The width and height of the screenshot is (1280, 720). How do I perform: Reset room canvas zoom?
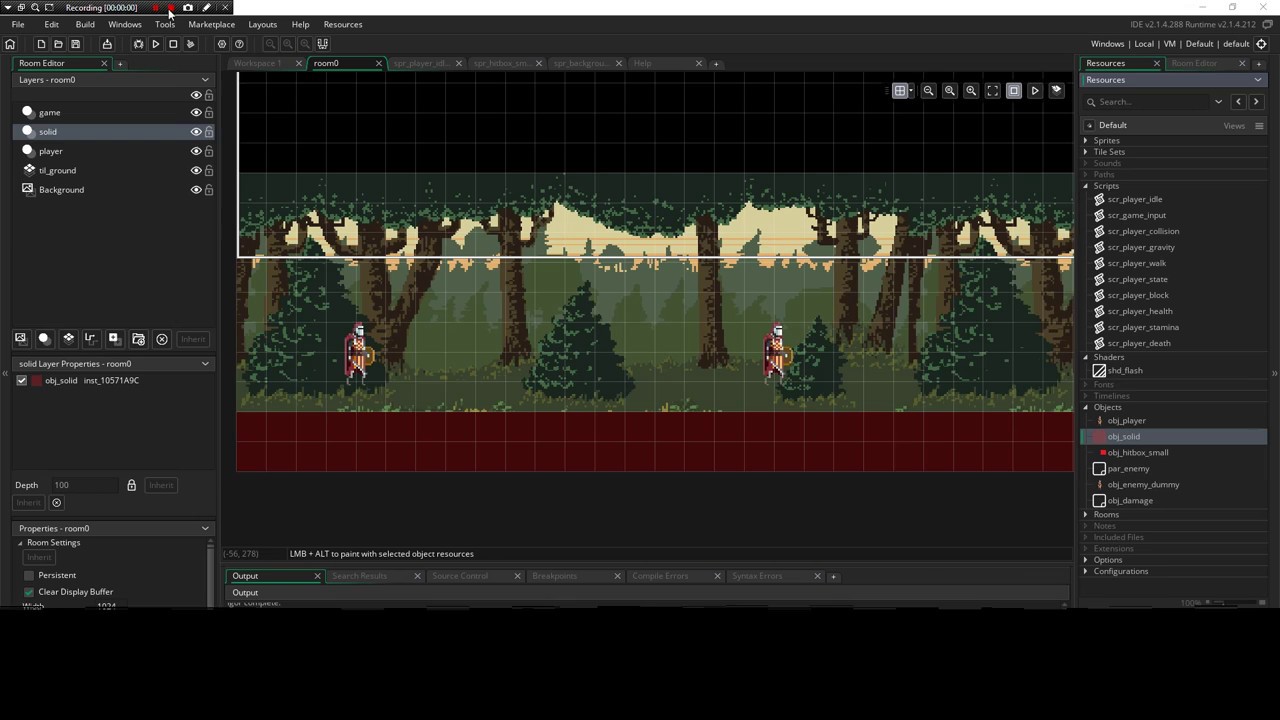tap(950, 91)
